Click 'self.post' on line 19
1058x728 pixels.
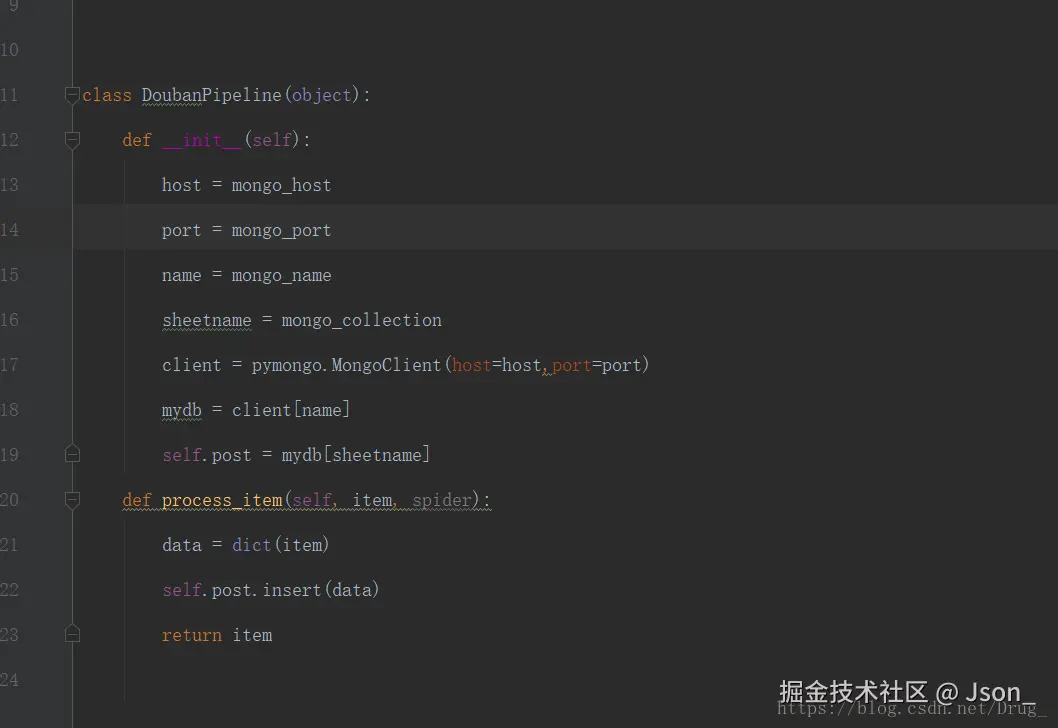tap(206, 455)
